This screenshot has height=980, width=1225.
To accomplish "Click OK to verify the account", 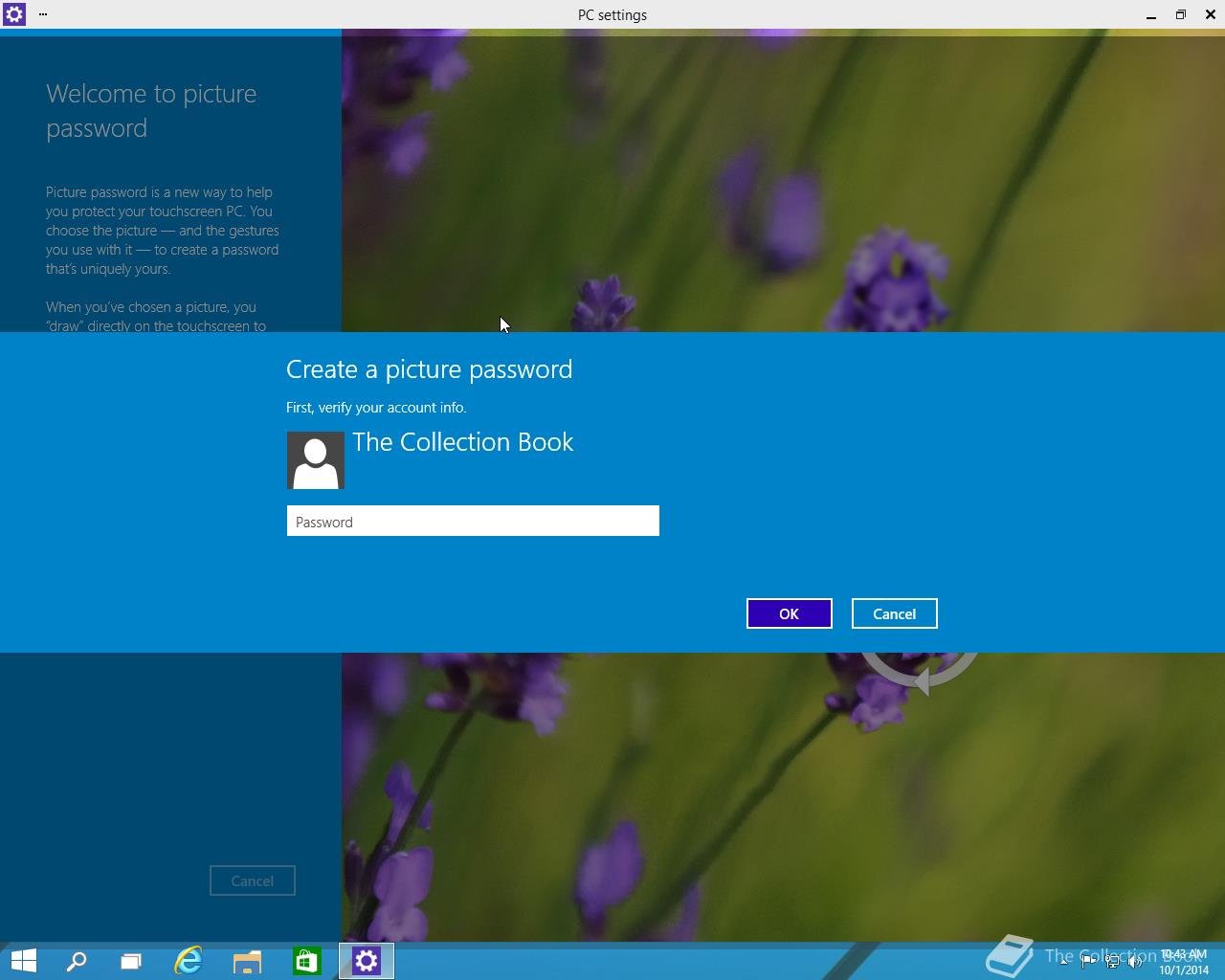I will coord(789,613).
